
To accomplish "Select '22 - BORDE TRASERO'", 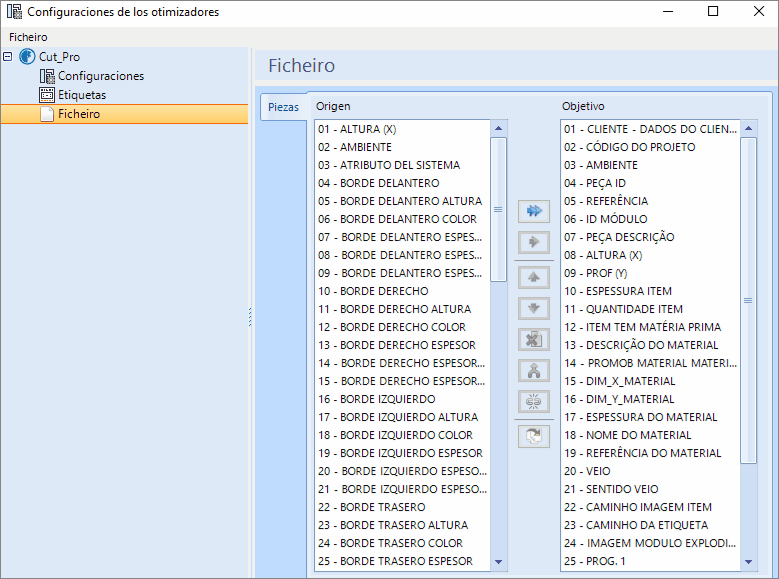I will tap(402, 507).
